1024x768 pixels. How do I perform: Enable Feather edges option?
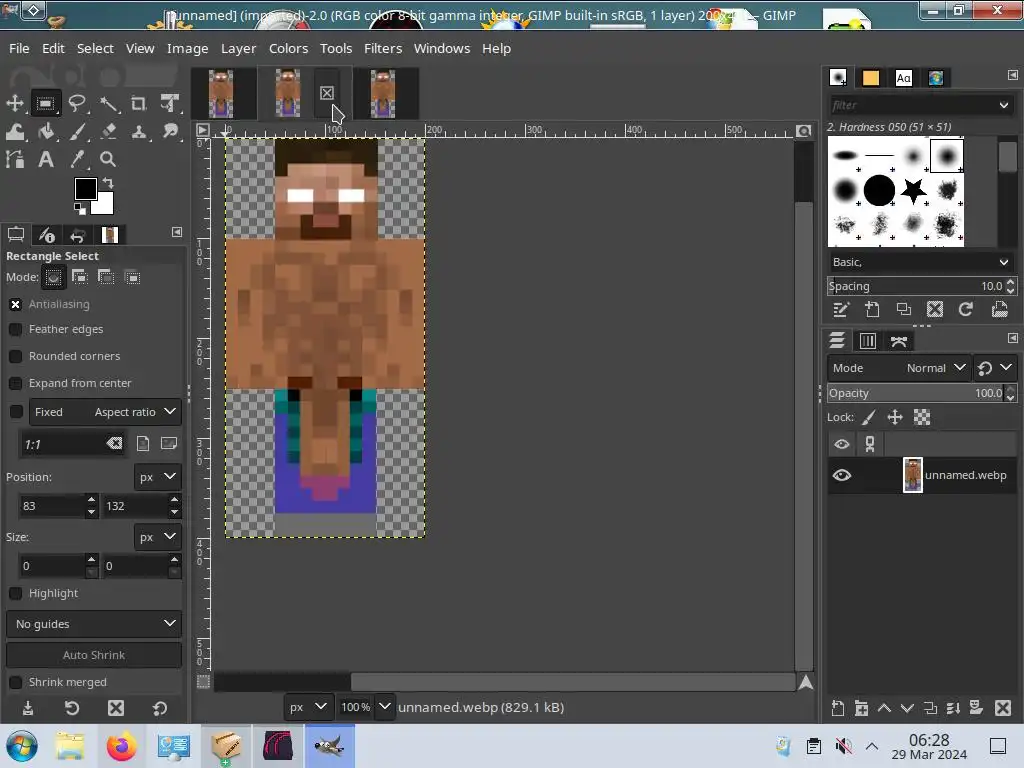(x=16, y=329)
